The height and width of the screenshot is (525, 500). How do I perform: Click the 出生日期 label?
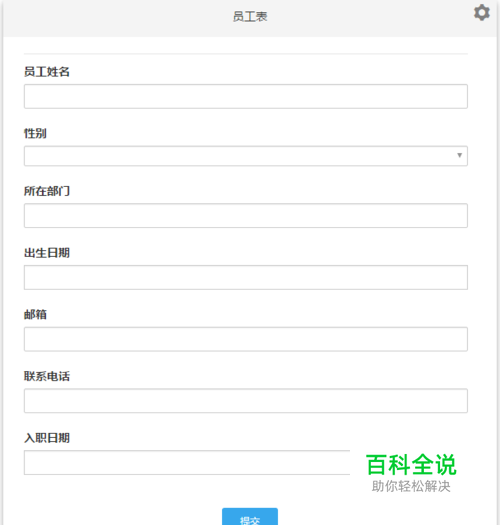point(47,253)
